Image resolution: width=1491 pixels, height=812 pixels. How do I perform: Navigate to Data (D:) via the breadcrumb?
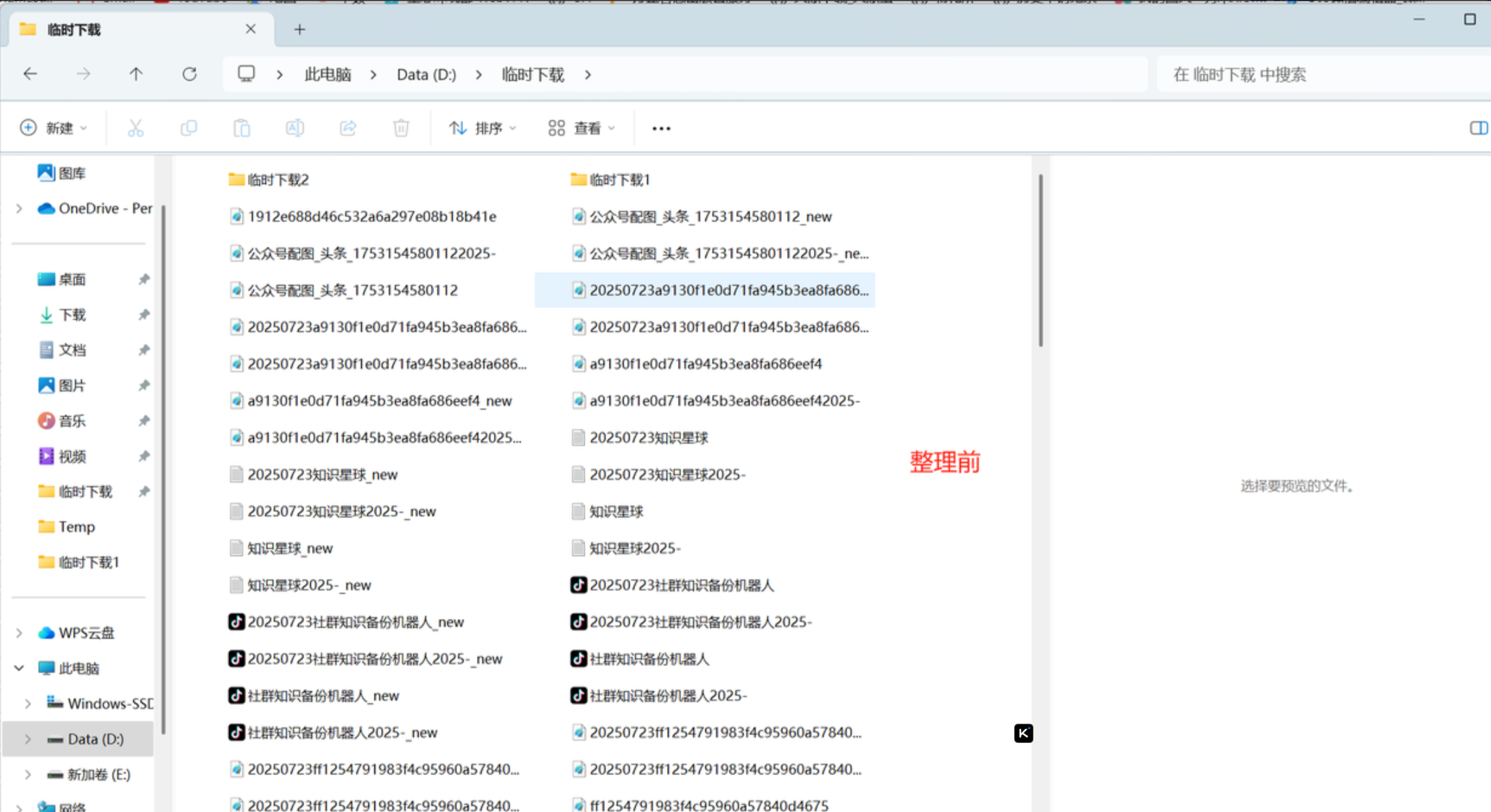426,74
